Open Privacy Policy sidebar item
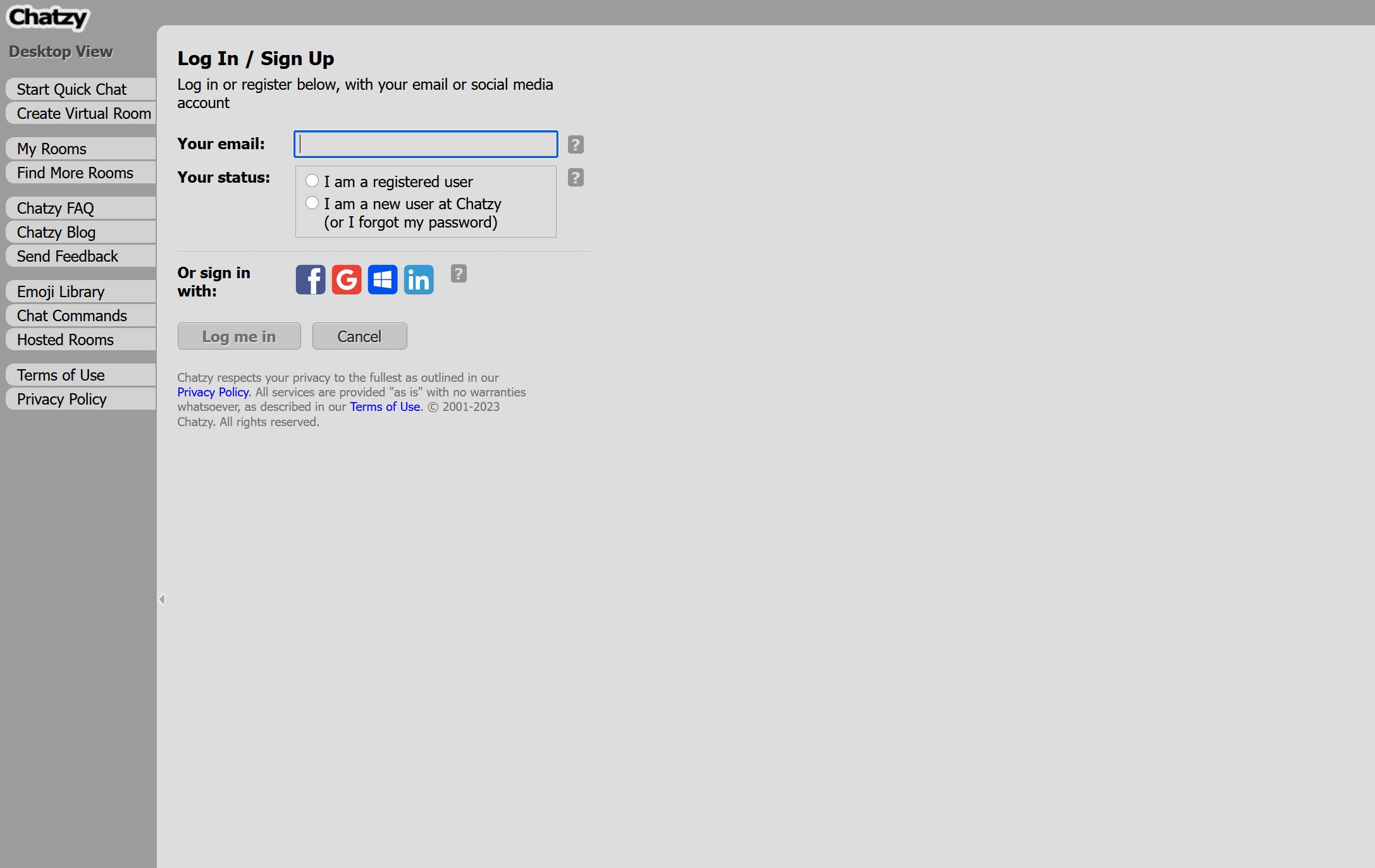The height and width of the screenshot is (868, 1375). (x=81, y=399)
